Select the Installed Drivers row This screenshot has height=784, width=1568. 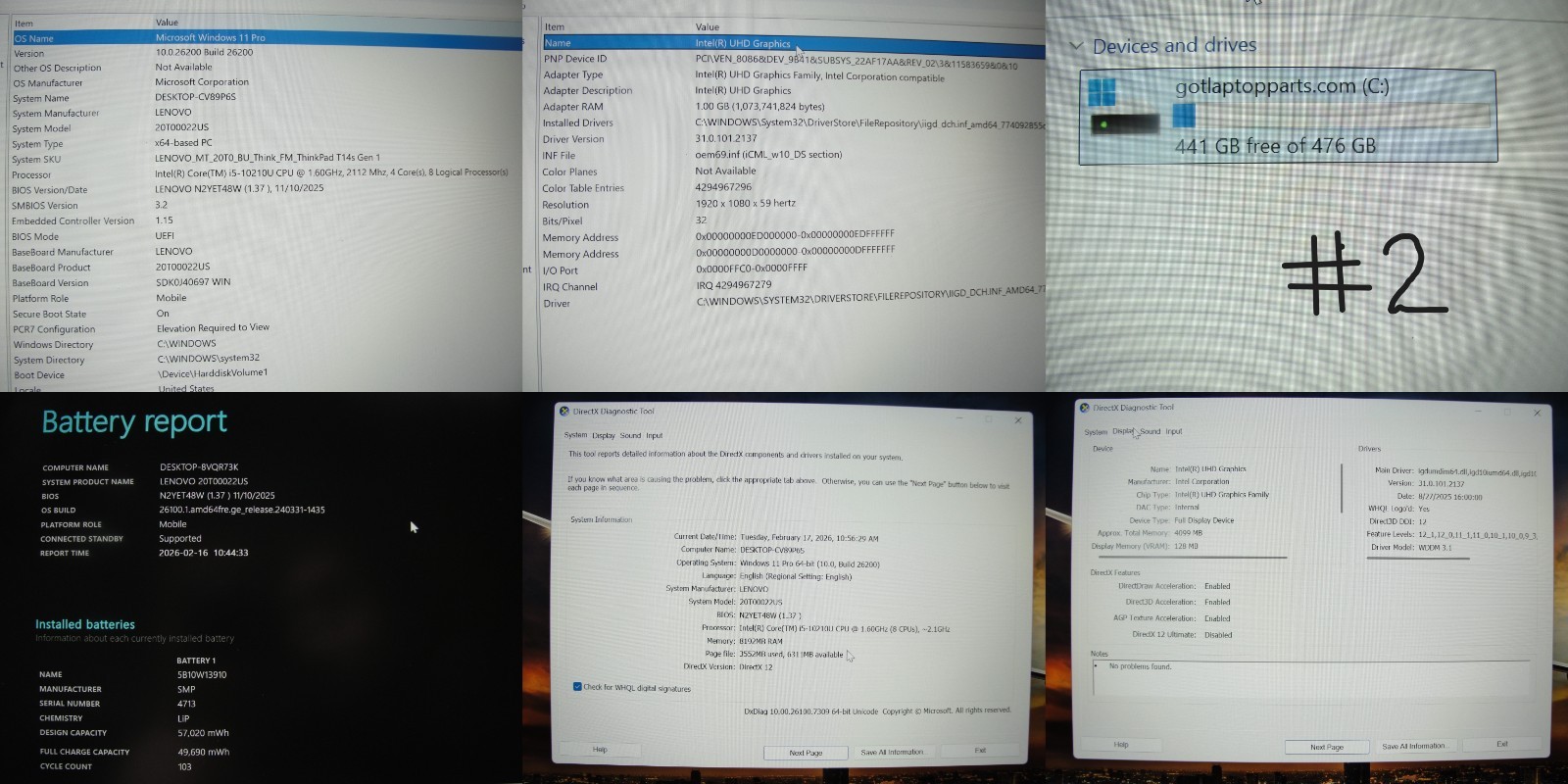794,122
